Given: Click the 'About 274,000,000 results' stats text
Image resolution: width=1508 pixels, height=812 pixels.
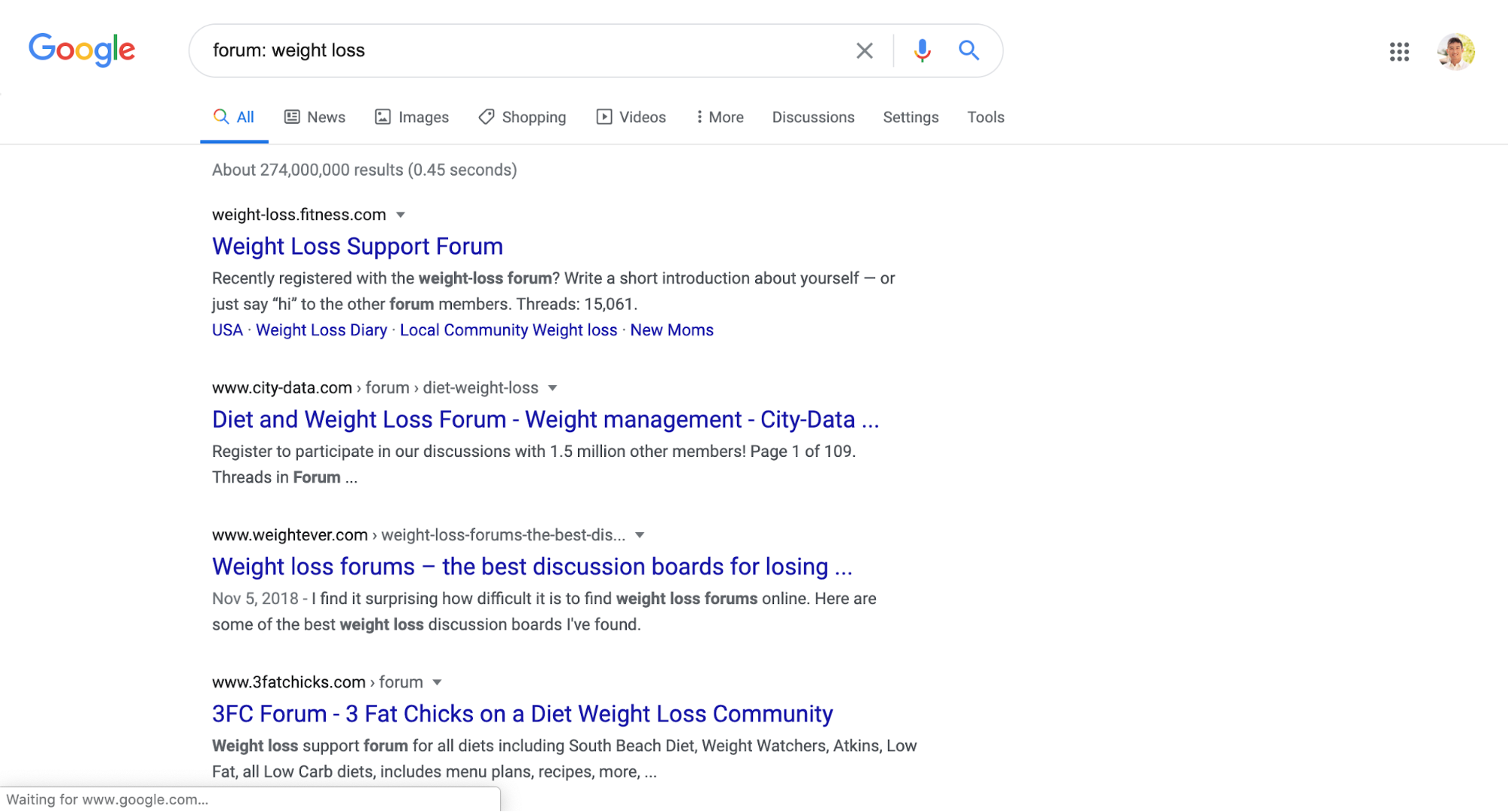Looking at the screenshot, I should tap(364, 170).
